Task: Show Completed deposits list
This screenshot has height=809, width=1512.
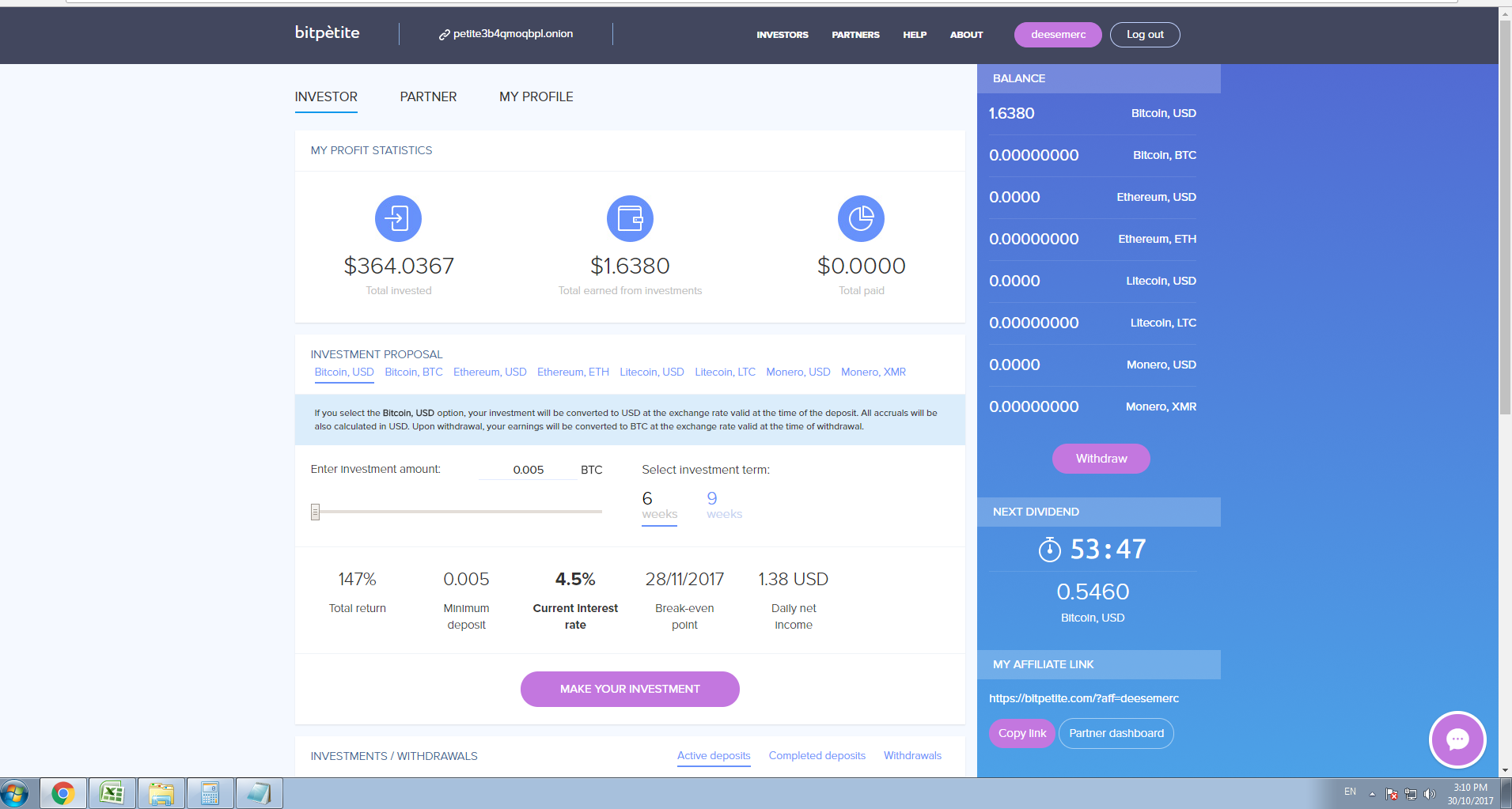Action: pos(817,755)
